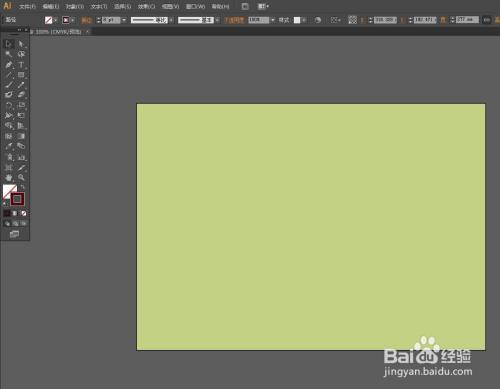Open the 编辑(E) Edit menu
This screenshot has height=389, width=500.
click(51, 6)
